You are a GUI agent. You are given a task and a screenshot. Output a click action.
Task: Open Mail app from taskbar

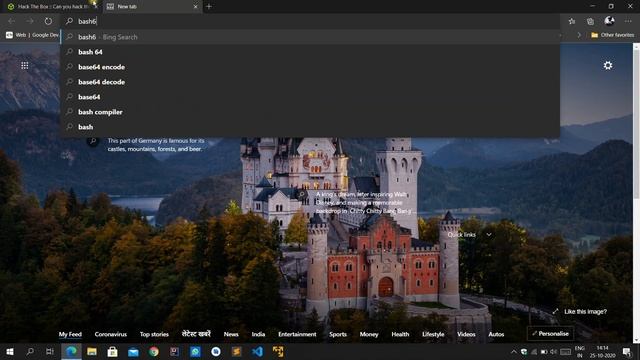[x=133, y=351]
